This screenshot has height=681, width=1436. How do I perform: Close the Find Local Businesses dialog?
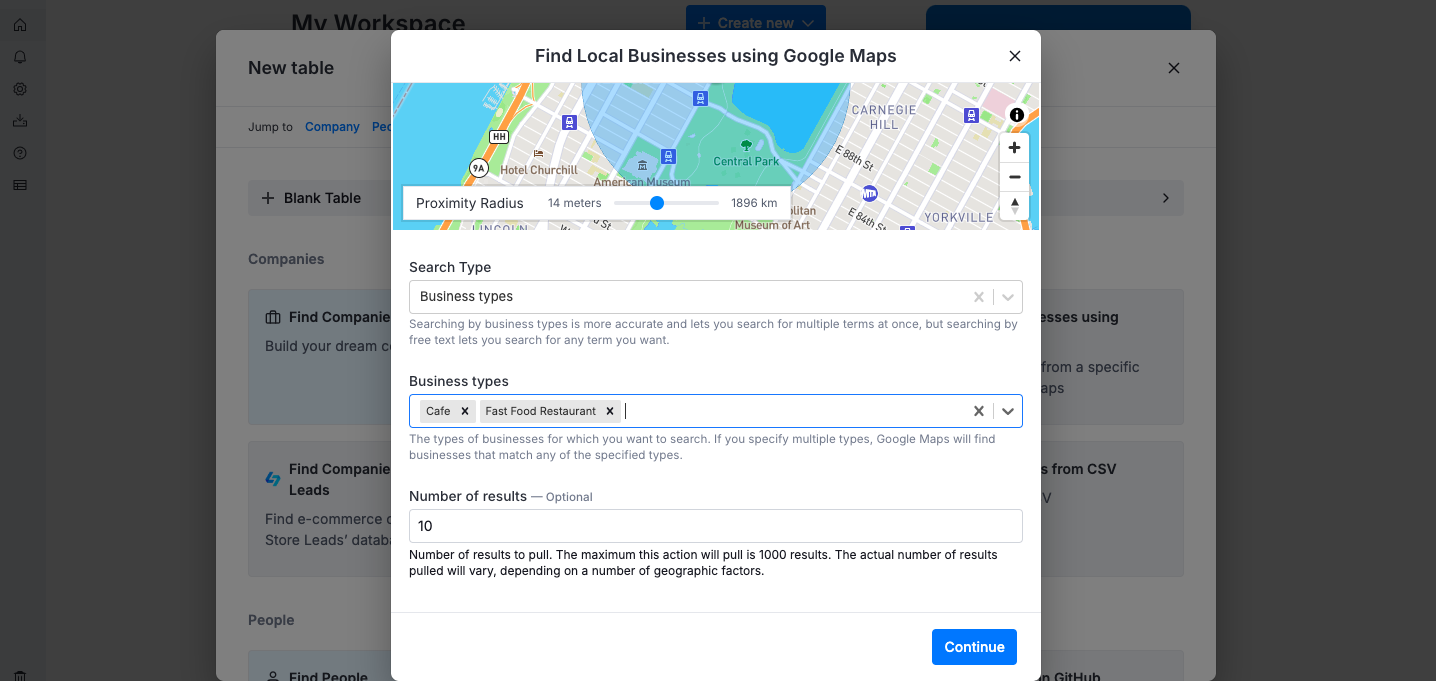tap(1015, 56)
